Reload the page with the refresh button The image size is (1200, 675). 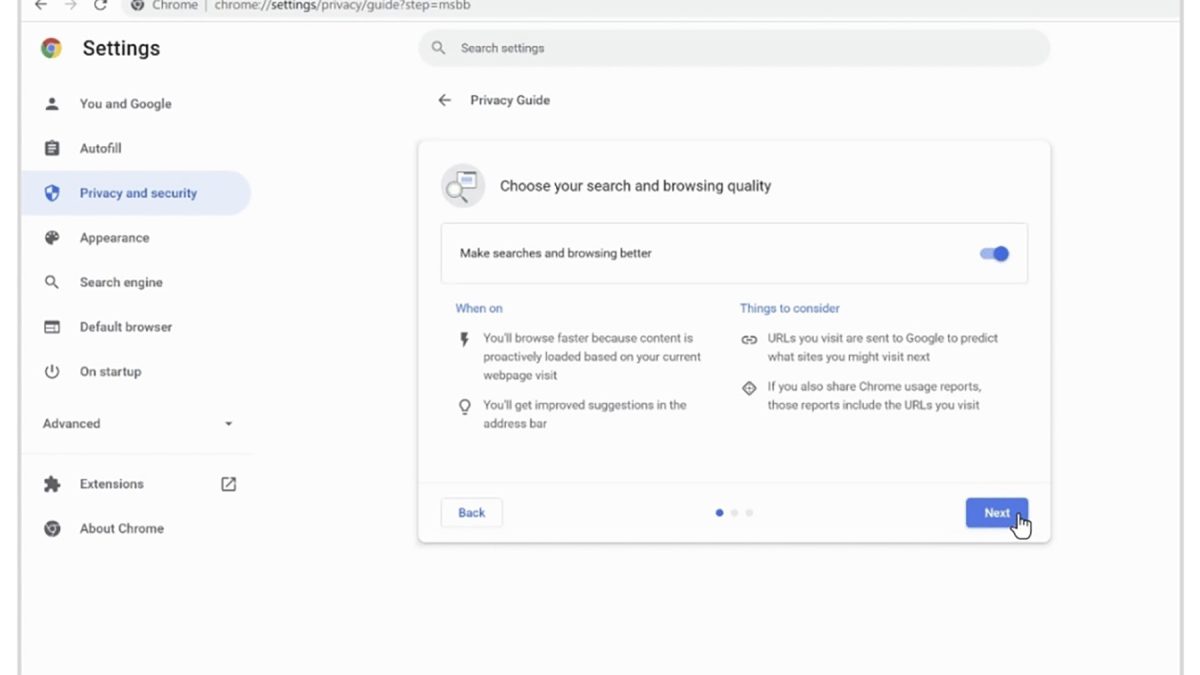pos(100,6)
